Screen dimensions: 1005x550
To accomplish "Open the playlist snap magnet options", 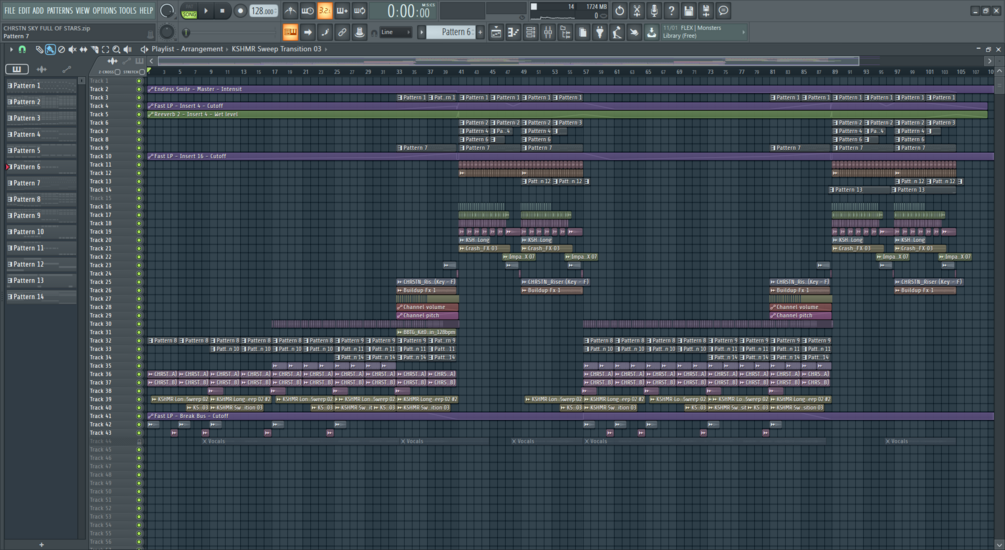I will [22, 49].
